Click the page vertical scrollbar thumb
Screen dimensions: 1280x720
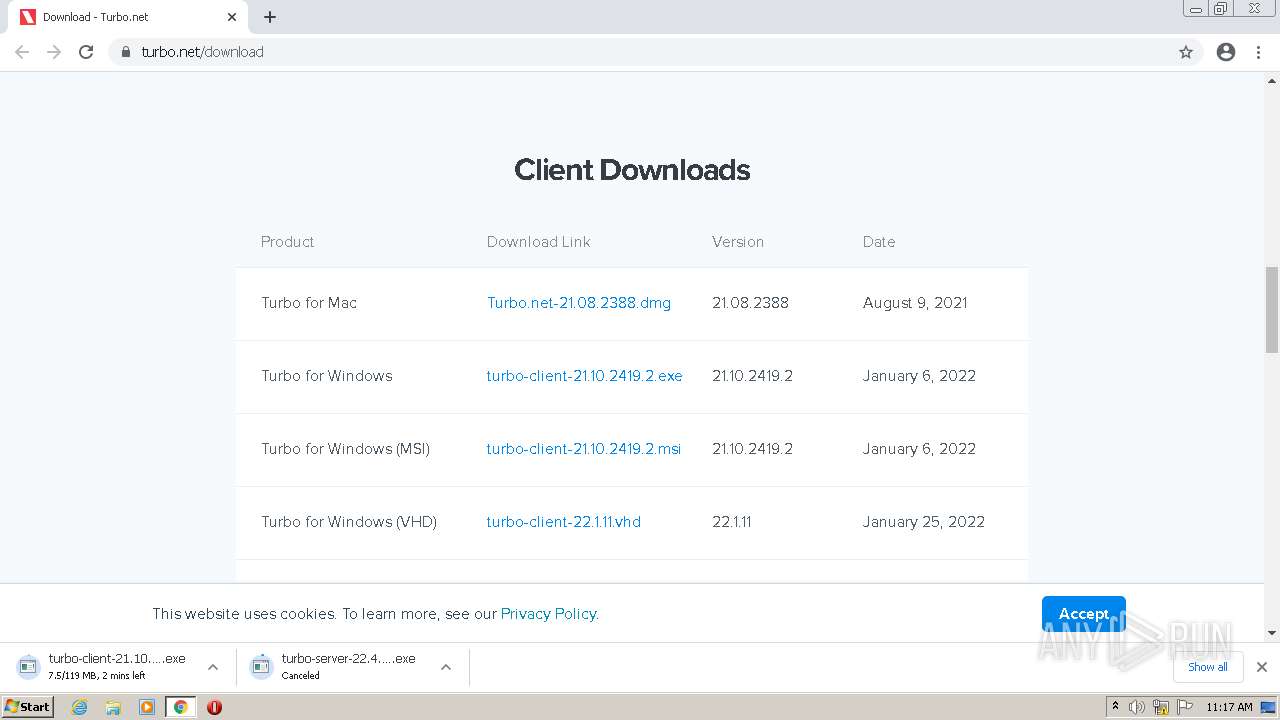1272,310
